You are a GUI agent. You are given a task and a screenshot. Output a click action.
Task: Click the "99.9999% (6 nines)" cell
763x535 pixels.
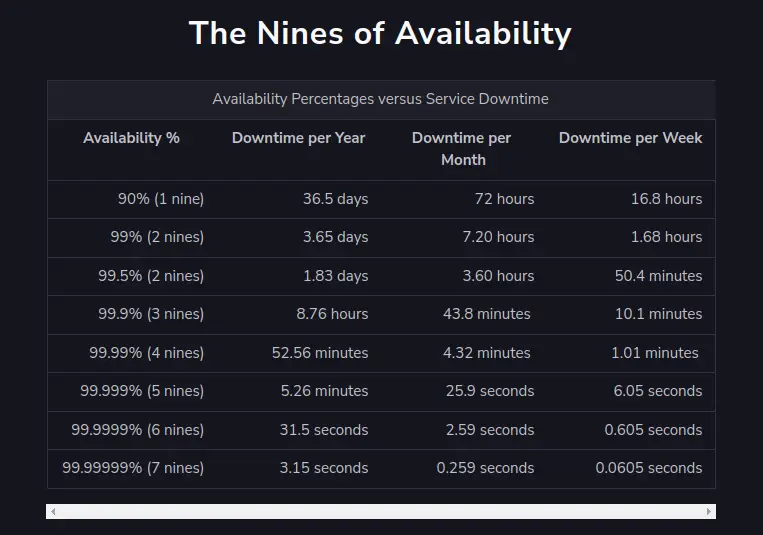tap(137, 430)
